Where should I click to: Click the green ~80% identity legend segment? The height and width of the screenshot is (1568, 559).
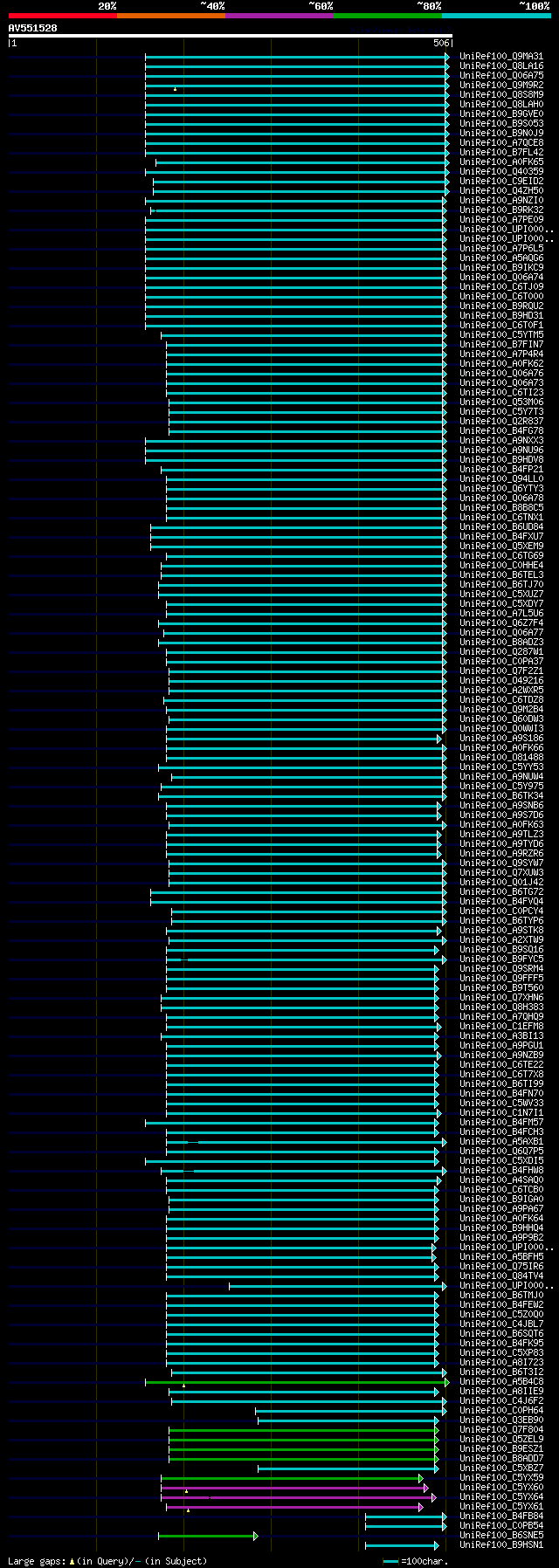tap(388, 16)
